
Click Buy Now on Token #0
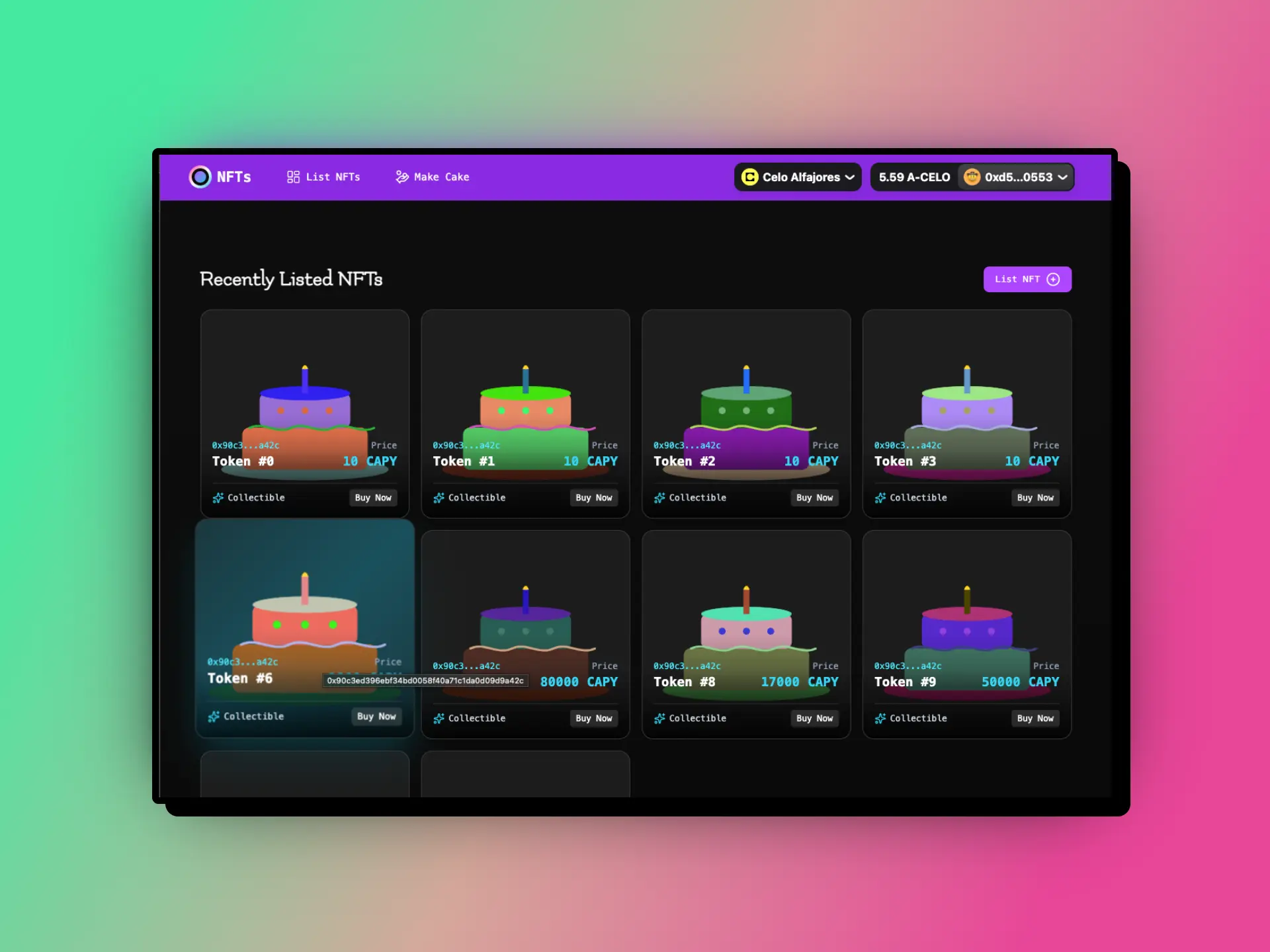[372, 498]
